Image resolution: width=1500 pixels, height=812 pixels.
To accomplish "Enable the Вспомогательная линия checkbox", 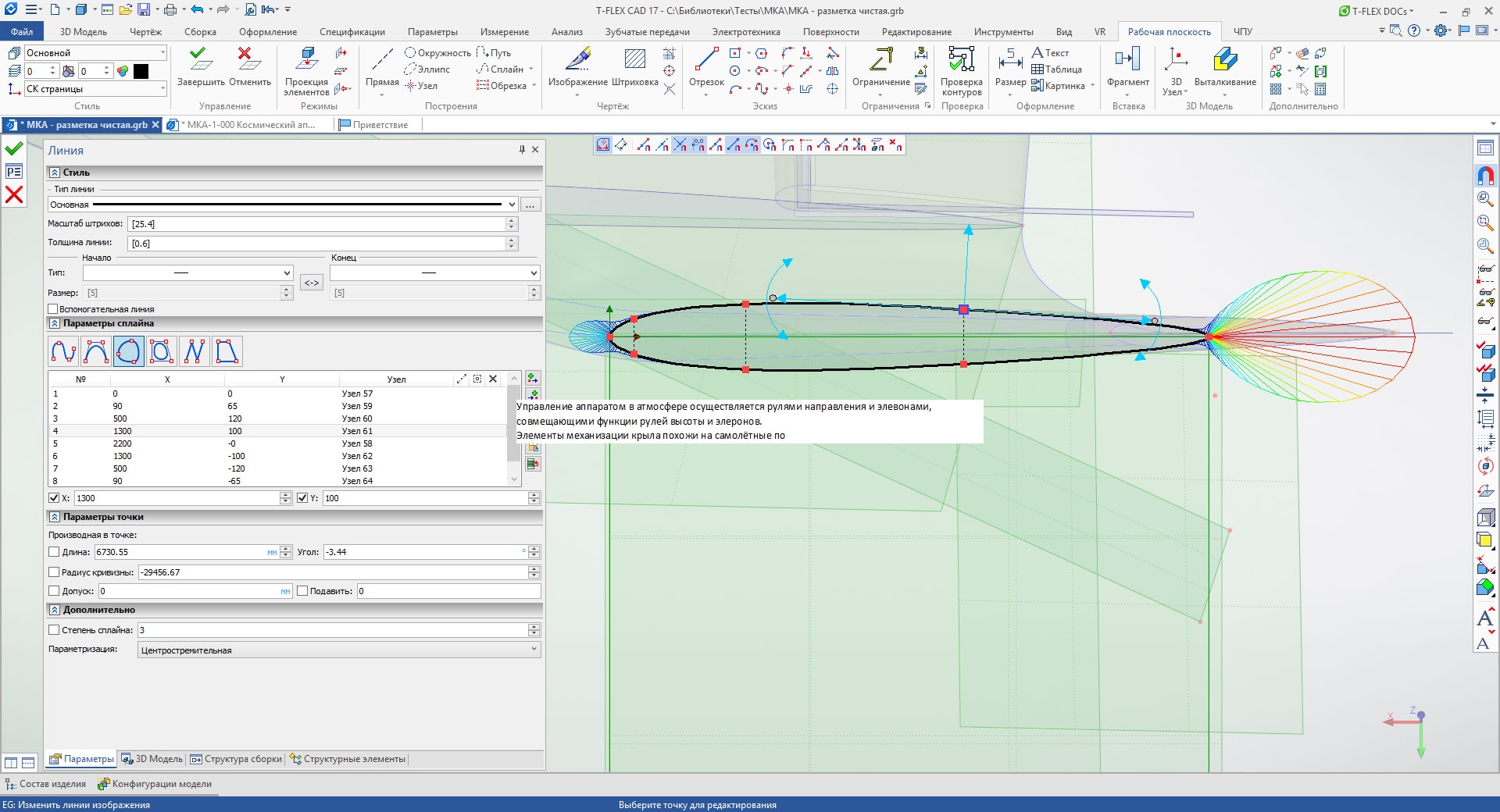I will pos(54,309).
